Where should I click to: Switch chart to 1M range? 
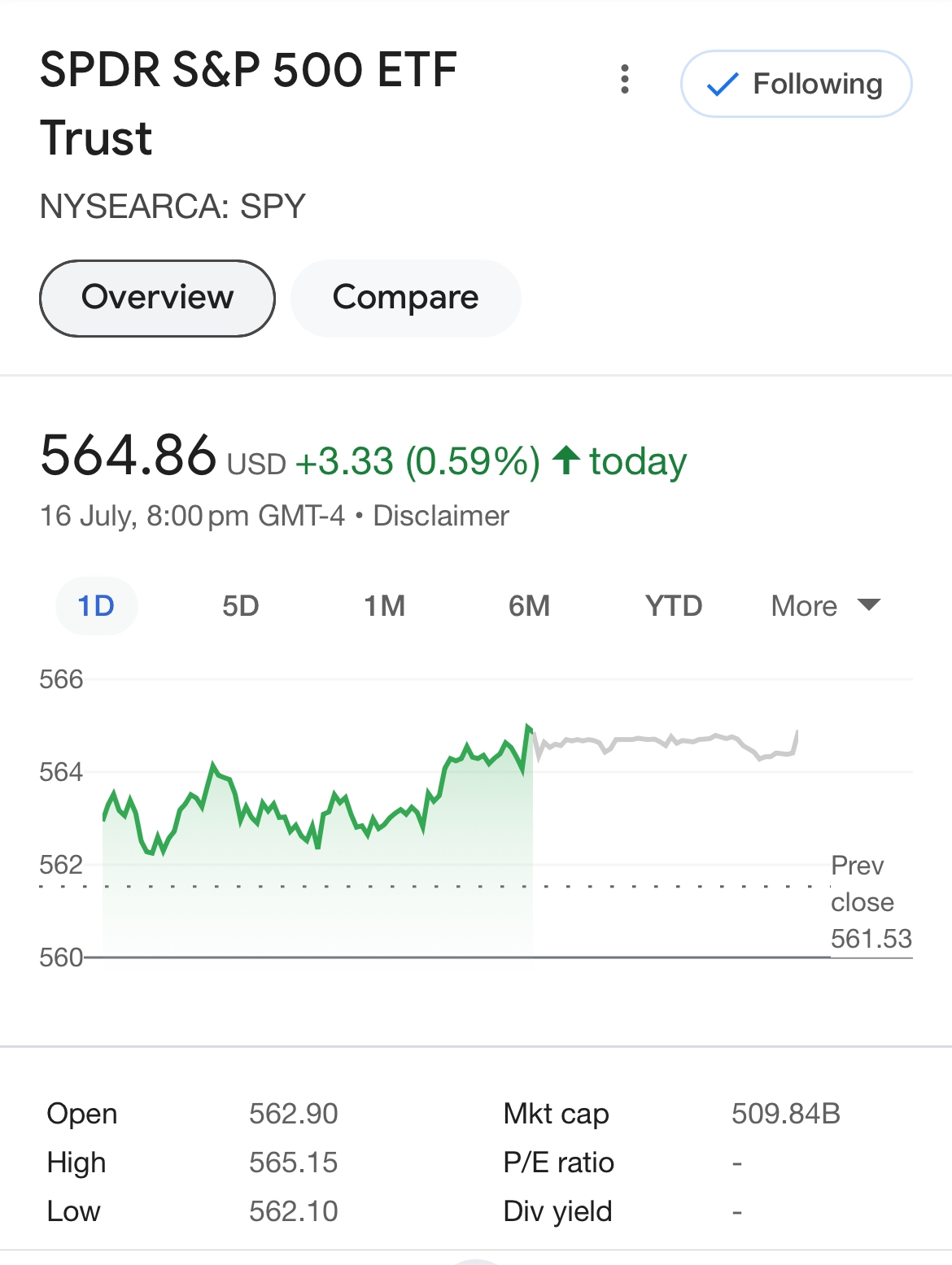[x=384, y=606]
